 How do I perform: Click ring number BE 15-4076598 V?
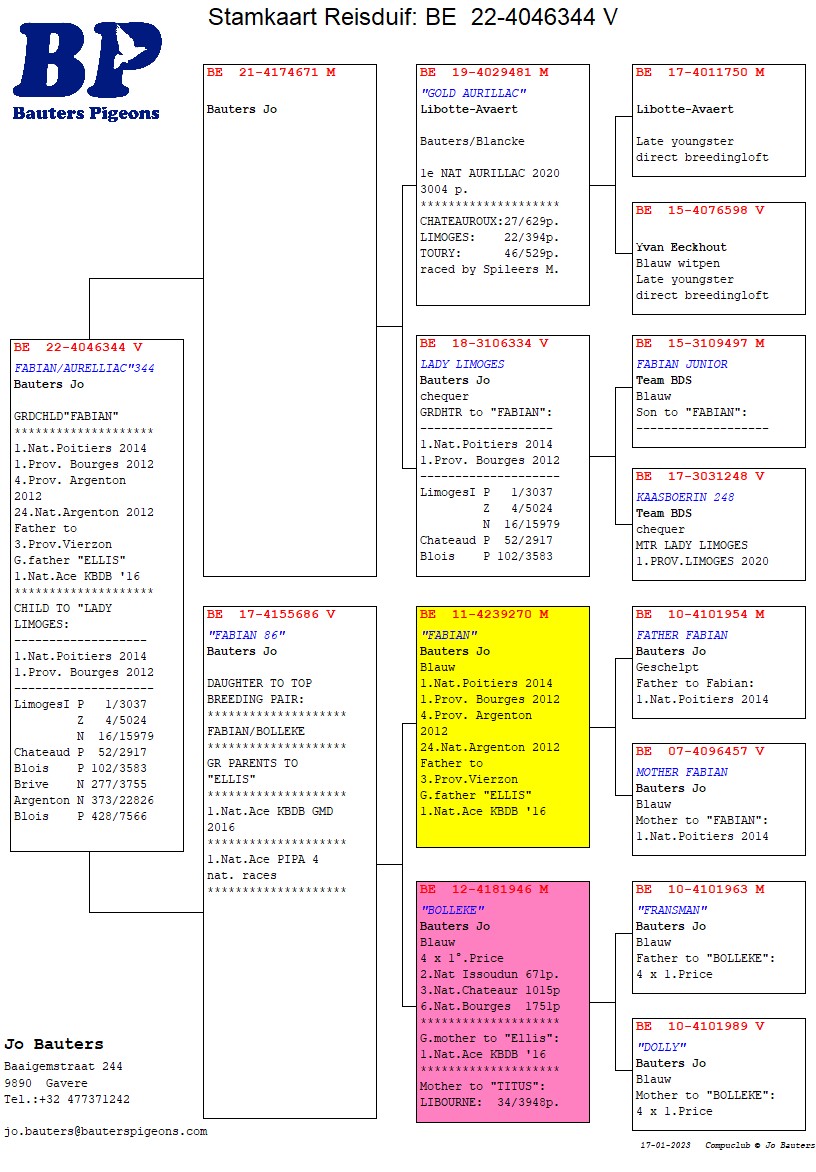coord(700,210)
